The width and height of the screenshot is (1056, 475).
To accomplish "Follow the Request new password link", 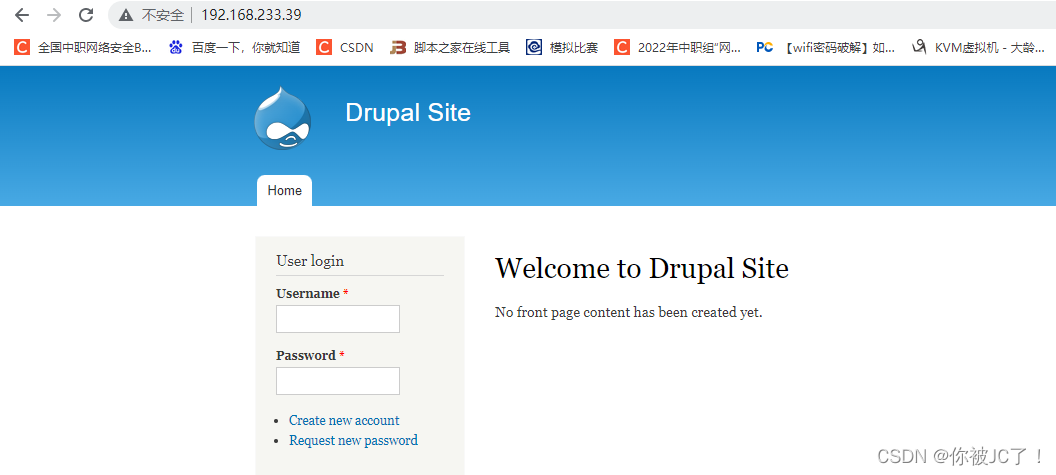I will click(x=354, y=441).
